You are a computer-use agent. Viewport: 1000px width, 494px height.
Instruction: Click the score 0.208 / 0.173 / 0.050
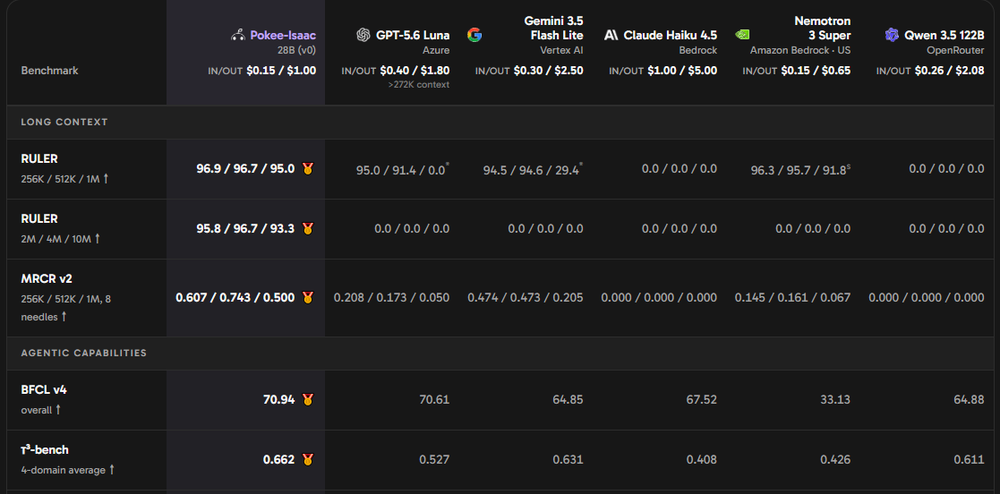(x=392, y=298)
